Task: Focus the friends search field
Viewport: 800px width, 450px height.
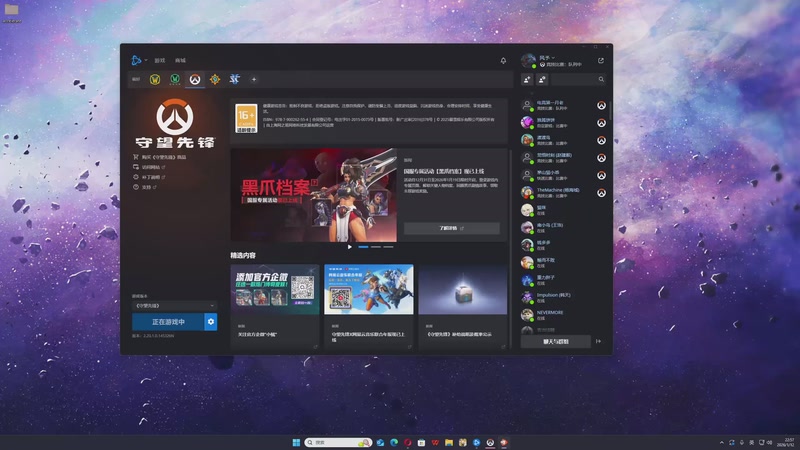Action: (x=579, y=79)
